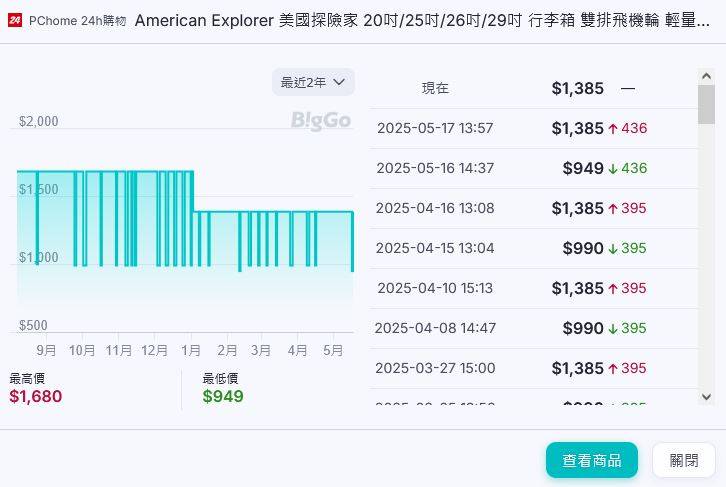
Task: Click the green down arrow 436 change
Action: tap(628, 168)
